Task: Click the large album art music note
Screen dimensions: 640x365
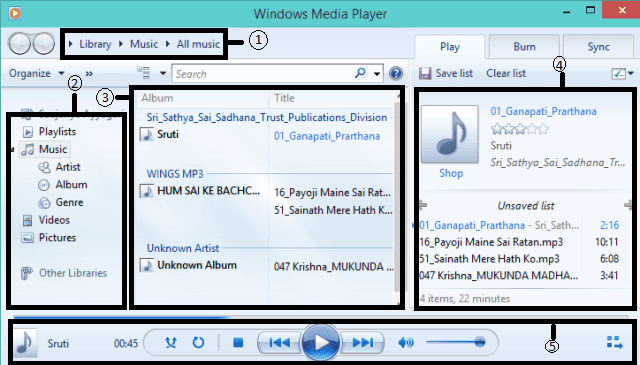Action: click(x=450, y=134)
